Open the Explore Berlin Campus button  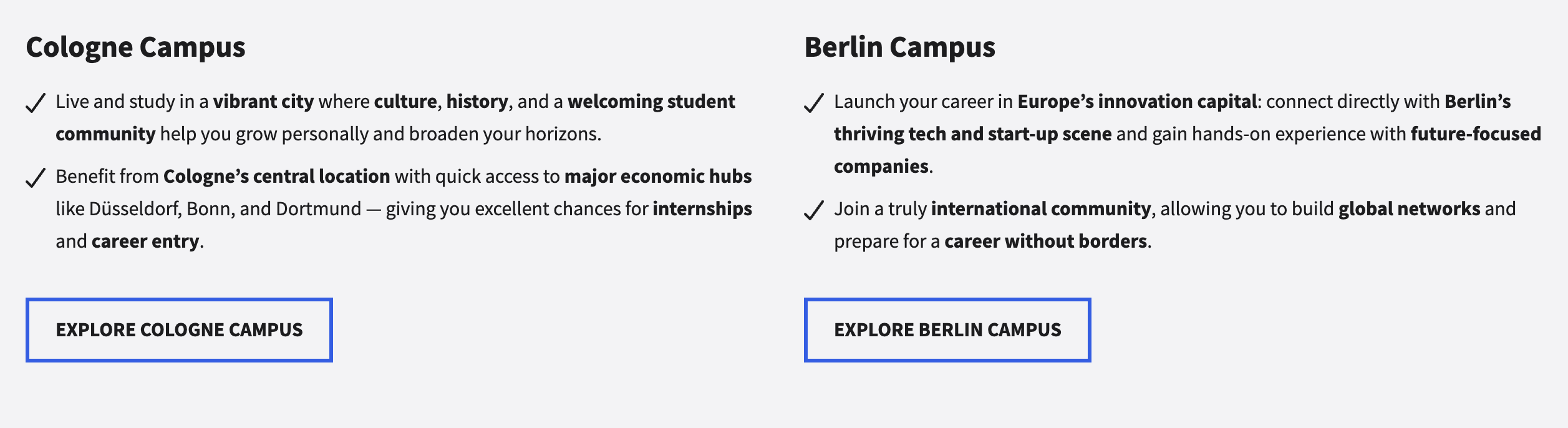point(947,330)
